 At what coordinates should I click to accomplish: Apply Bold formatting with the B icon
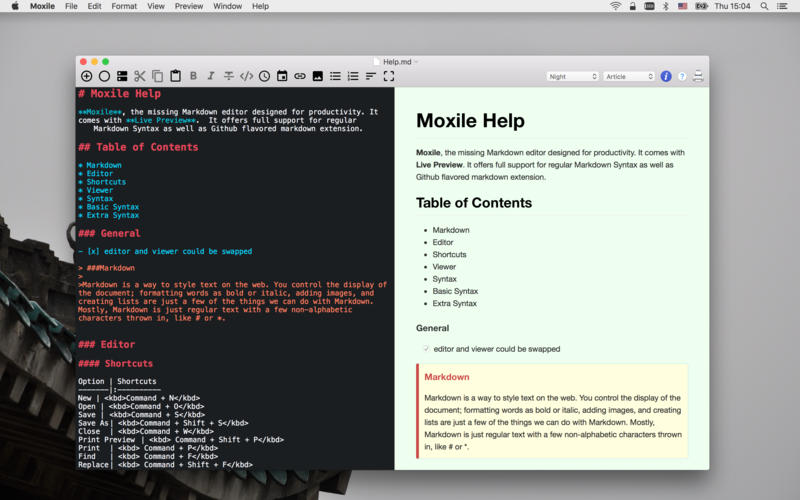(193, 76)
